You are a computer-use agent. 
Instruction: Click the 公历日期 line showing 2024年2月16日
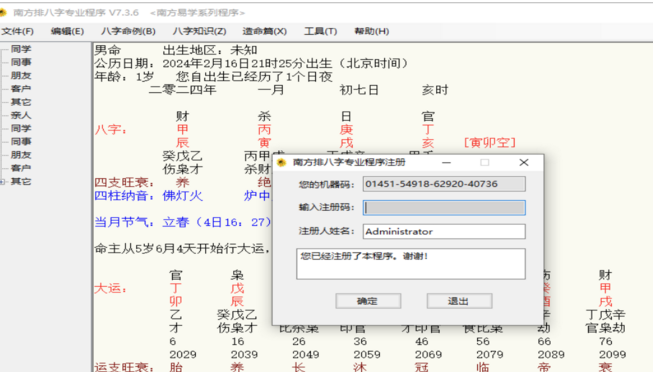pyautogui.click(x=252, y=63)
